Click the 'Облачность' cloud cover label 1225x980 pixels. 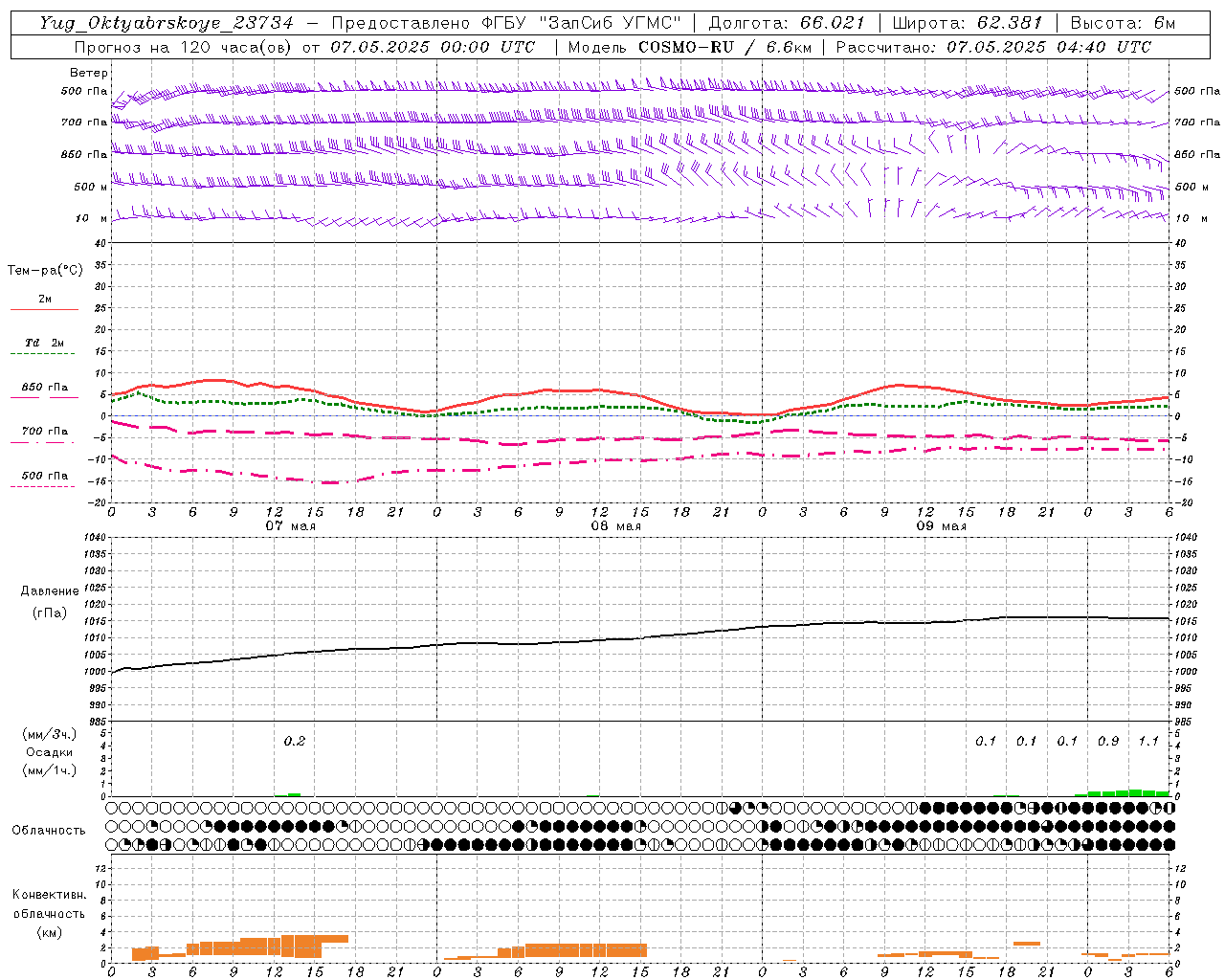coord(49,831)
